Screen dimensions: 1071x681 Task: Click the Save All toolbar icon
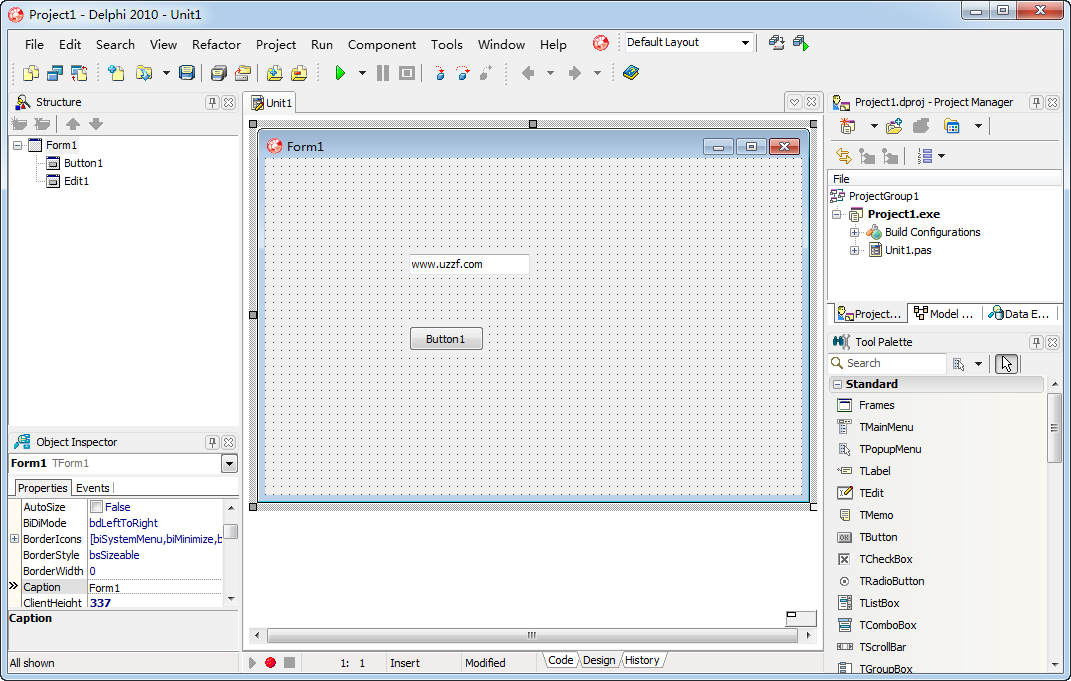(219, 73)
